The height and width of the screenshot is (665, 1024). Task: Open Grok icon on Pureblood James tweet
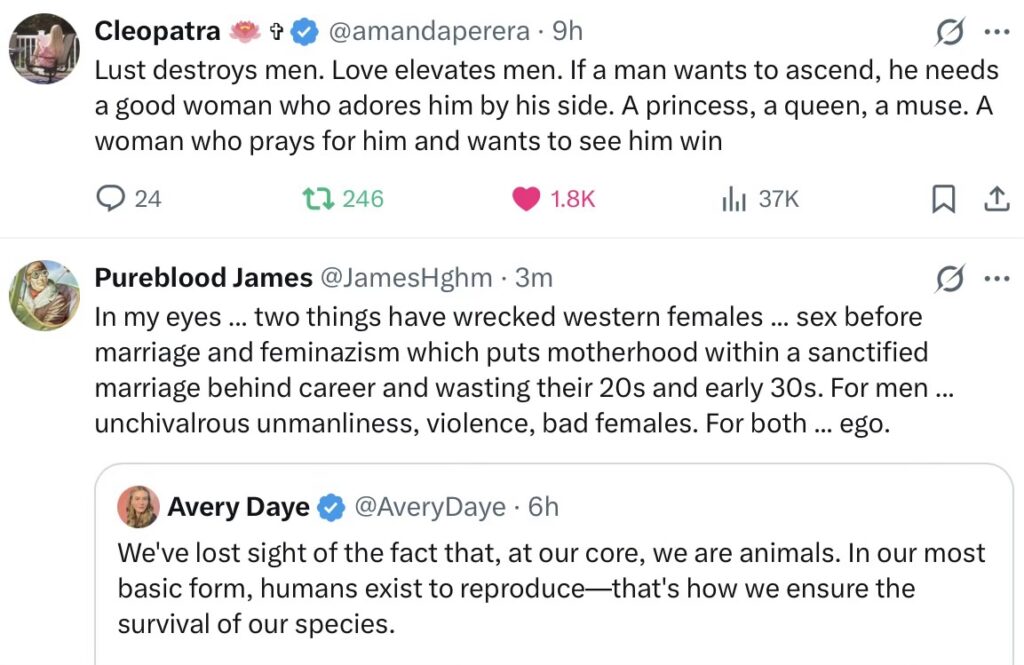coord(948,278)
